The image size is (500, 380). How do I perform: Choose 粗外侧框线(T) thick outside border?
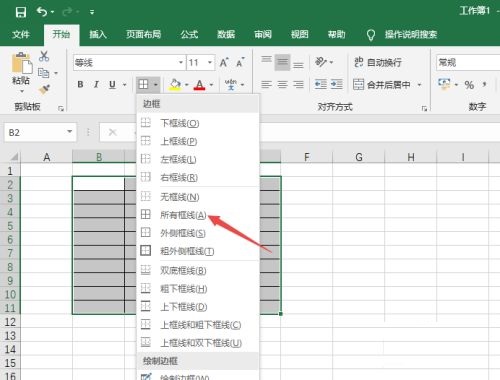[198, 251]
